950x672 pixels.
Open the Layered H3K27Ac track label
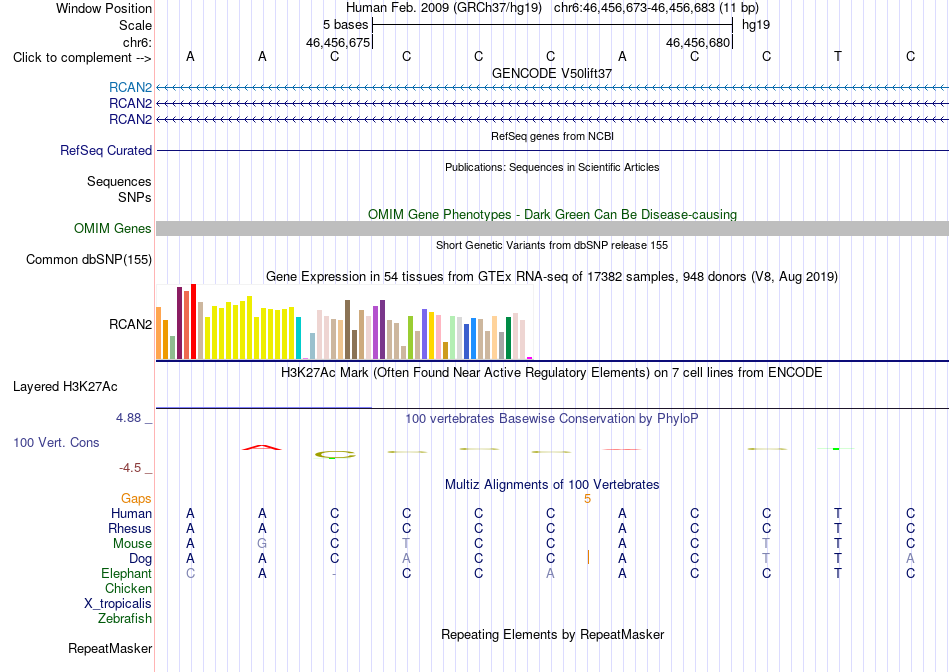pos(65,387)
